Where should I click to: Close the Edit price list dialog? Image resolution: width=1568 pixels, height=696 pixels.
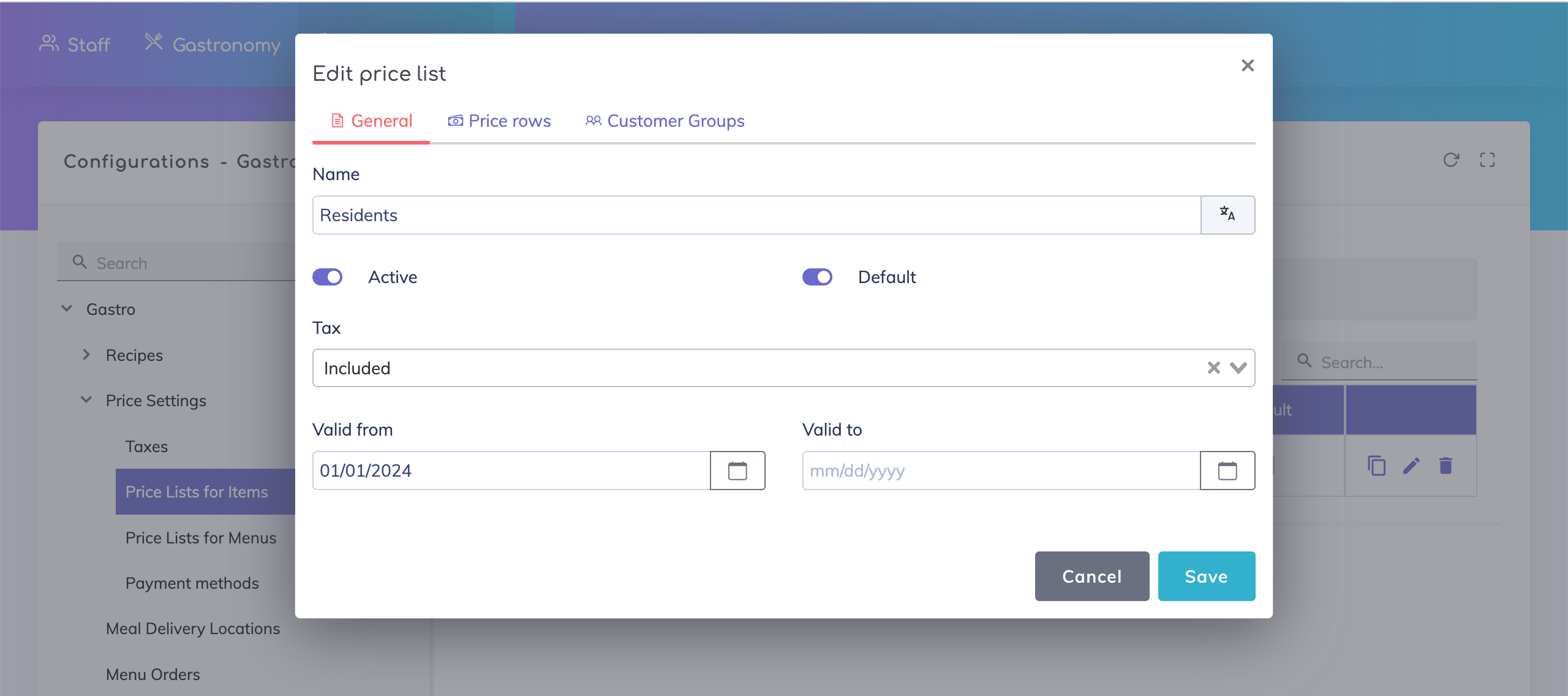click(1248, 66)
